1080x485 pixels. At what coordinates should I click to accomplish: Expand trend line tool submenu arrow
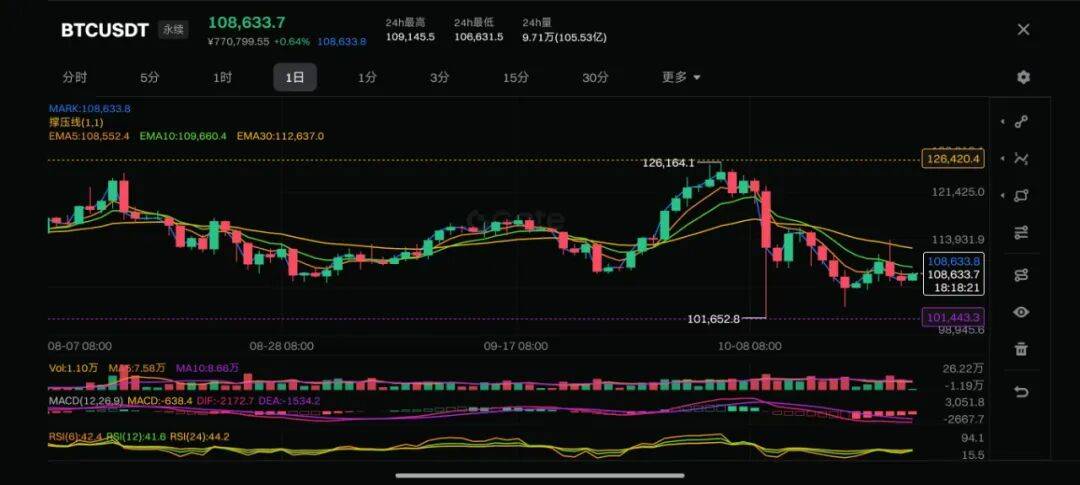(x=1002, y=122)
